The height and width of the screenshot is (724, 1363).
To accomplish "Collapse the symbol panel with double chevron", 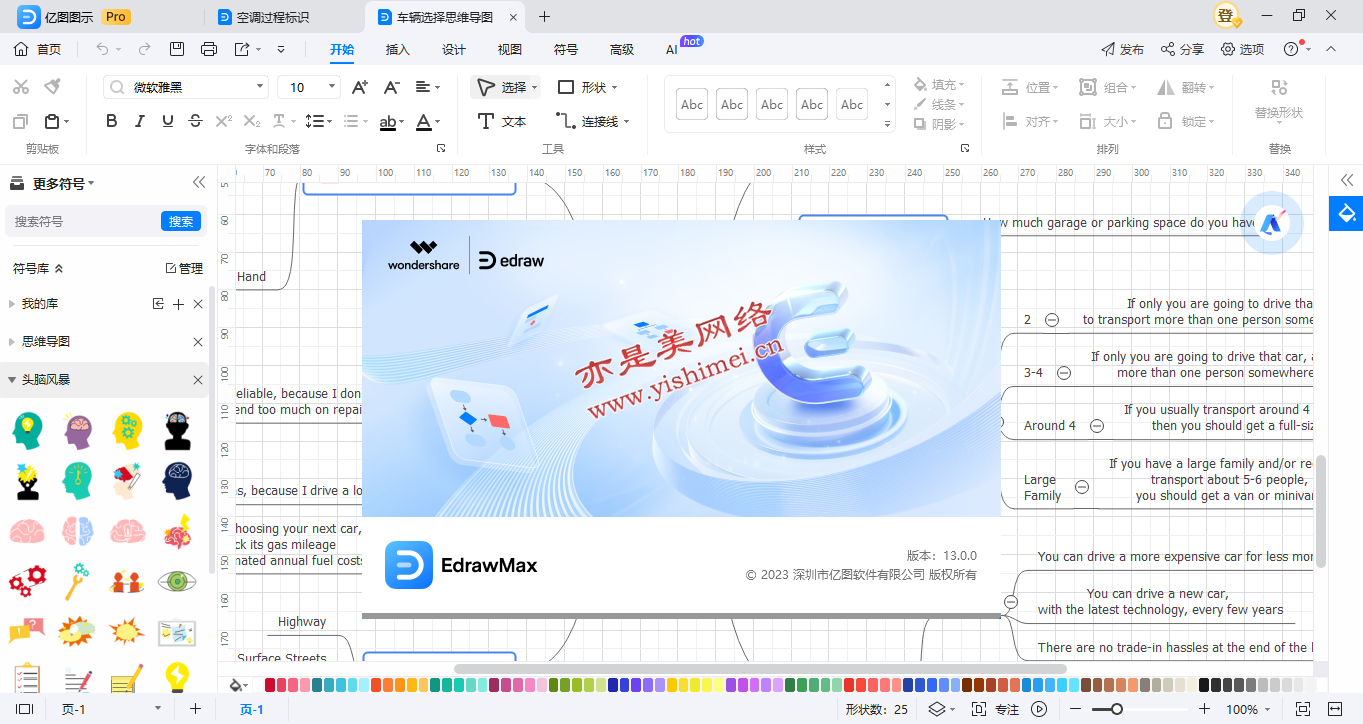I will click(199, 182).
